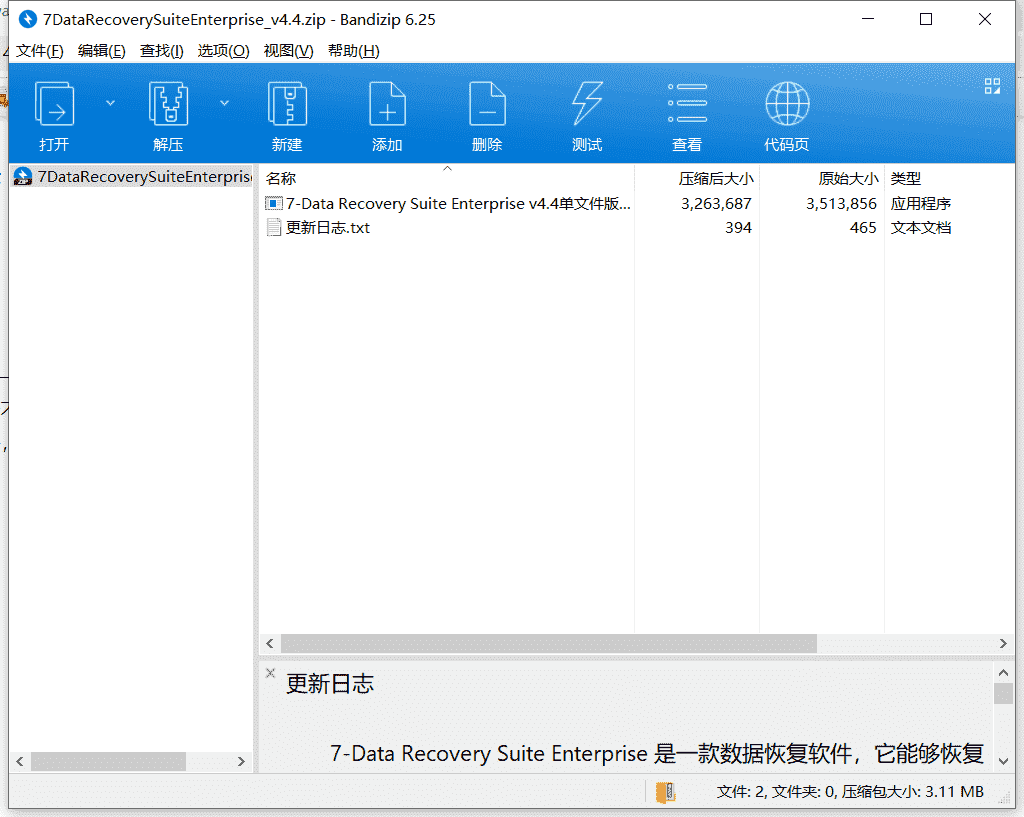Click the zip archive icon in the tree pane
The height and width of the screenshot is (817, 1024).
click(23, 176)
